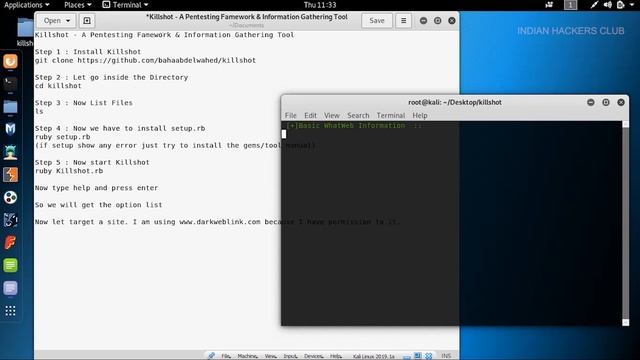Open the VirtualBox Help menu
Image resolution: width=640 pixels, height=360 pixels.
tap(336, 356)
